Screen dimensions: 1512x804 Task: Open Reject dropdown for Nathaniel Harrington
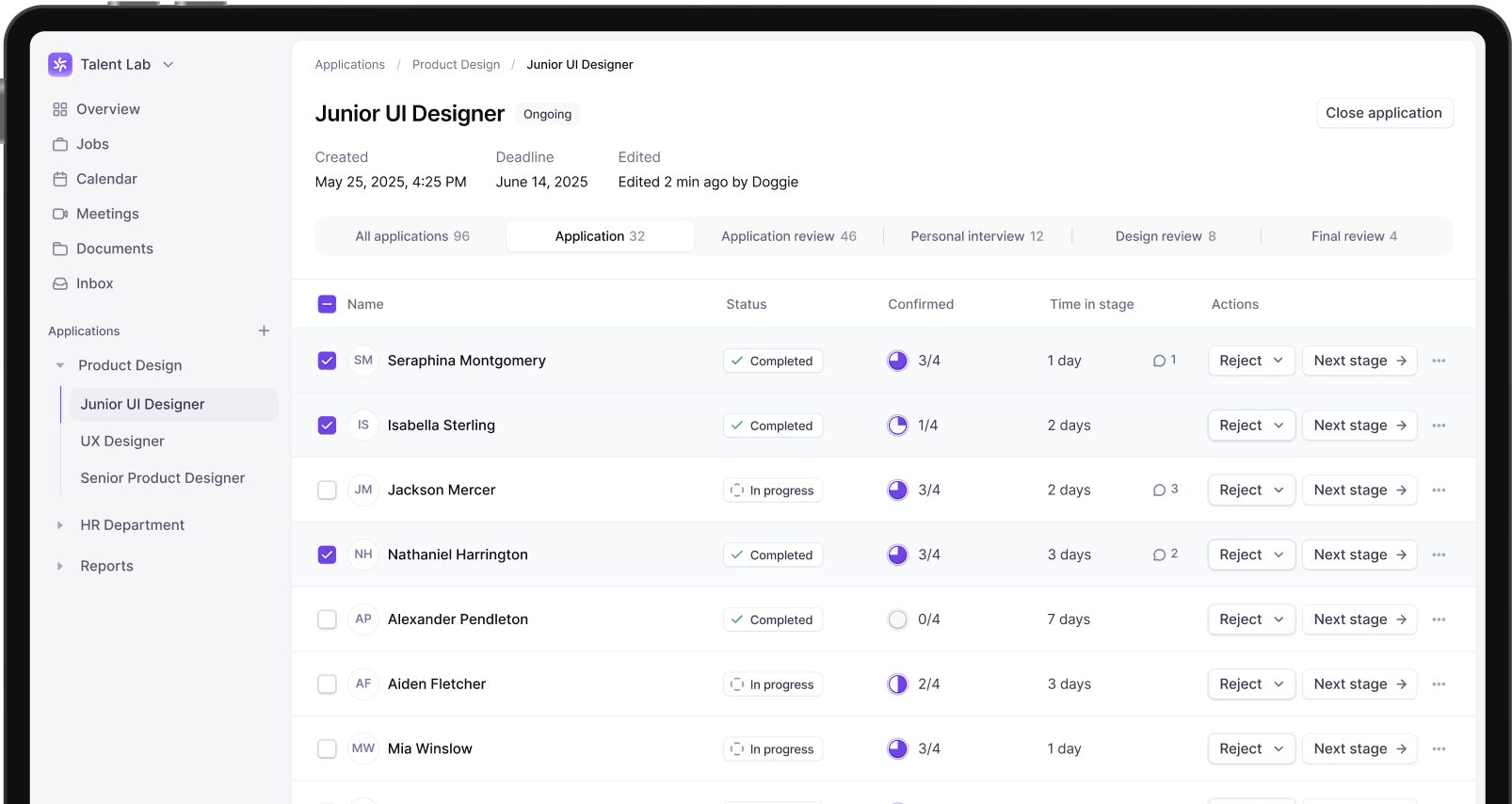click(x=1251, y=555)
